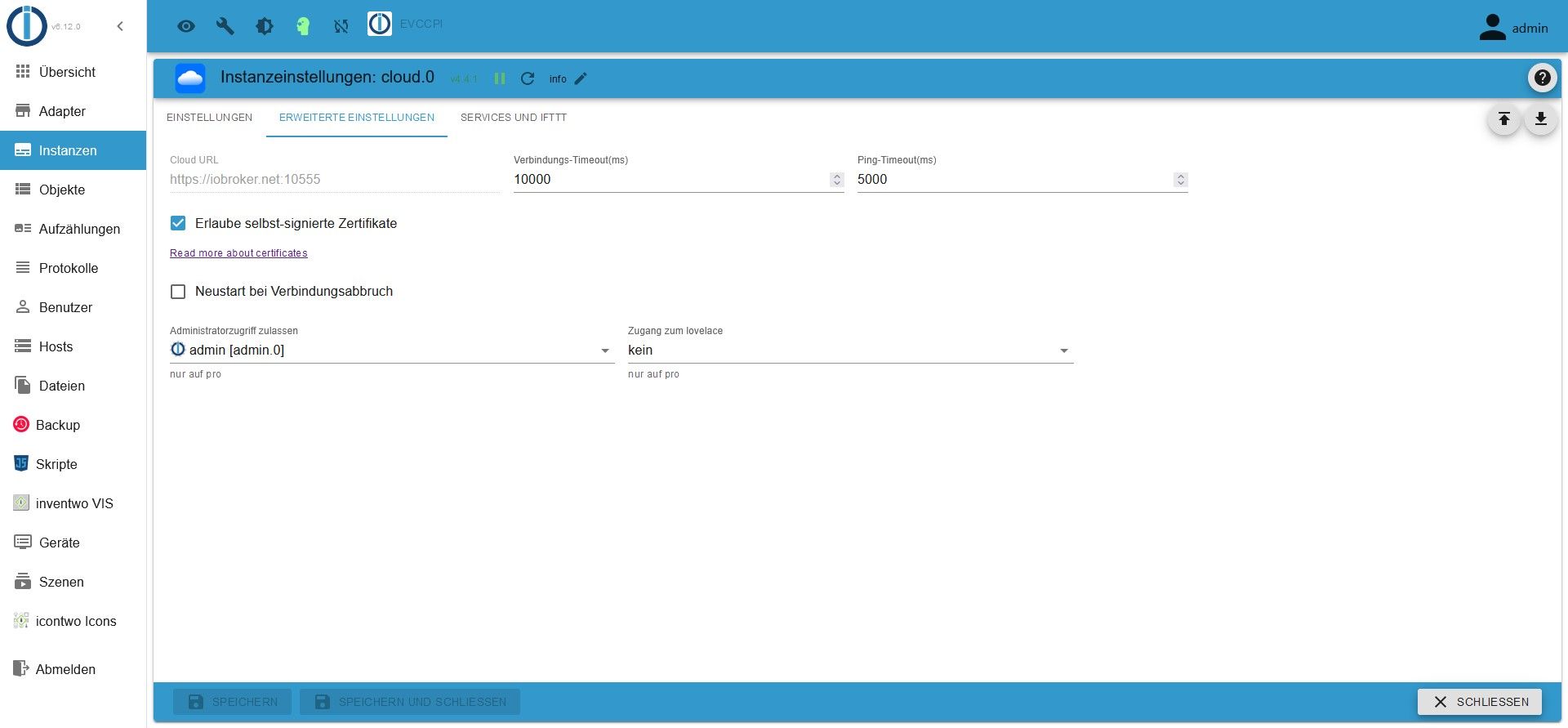Click Speichern und Schliessen button
1568x728 pixels.
[x=410, y=702]
